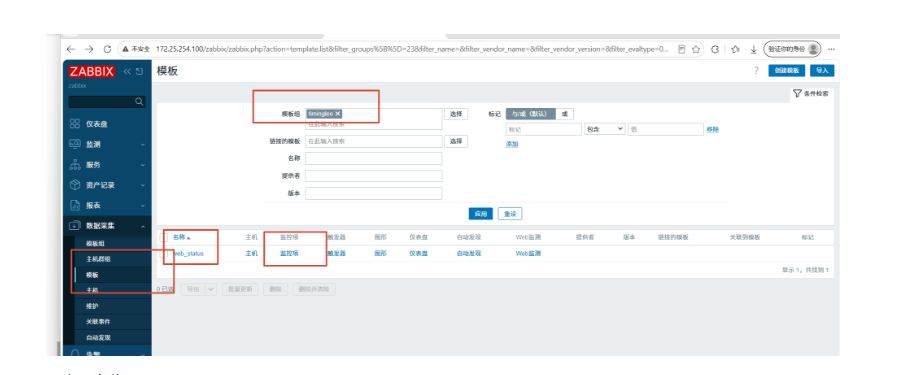Click the 应用 filter button
This screenshot has height=375, width=899.
[480, 214]
